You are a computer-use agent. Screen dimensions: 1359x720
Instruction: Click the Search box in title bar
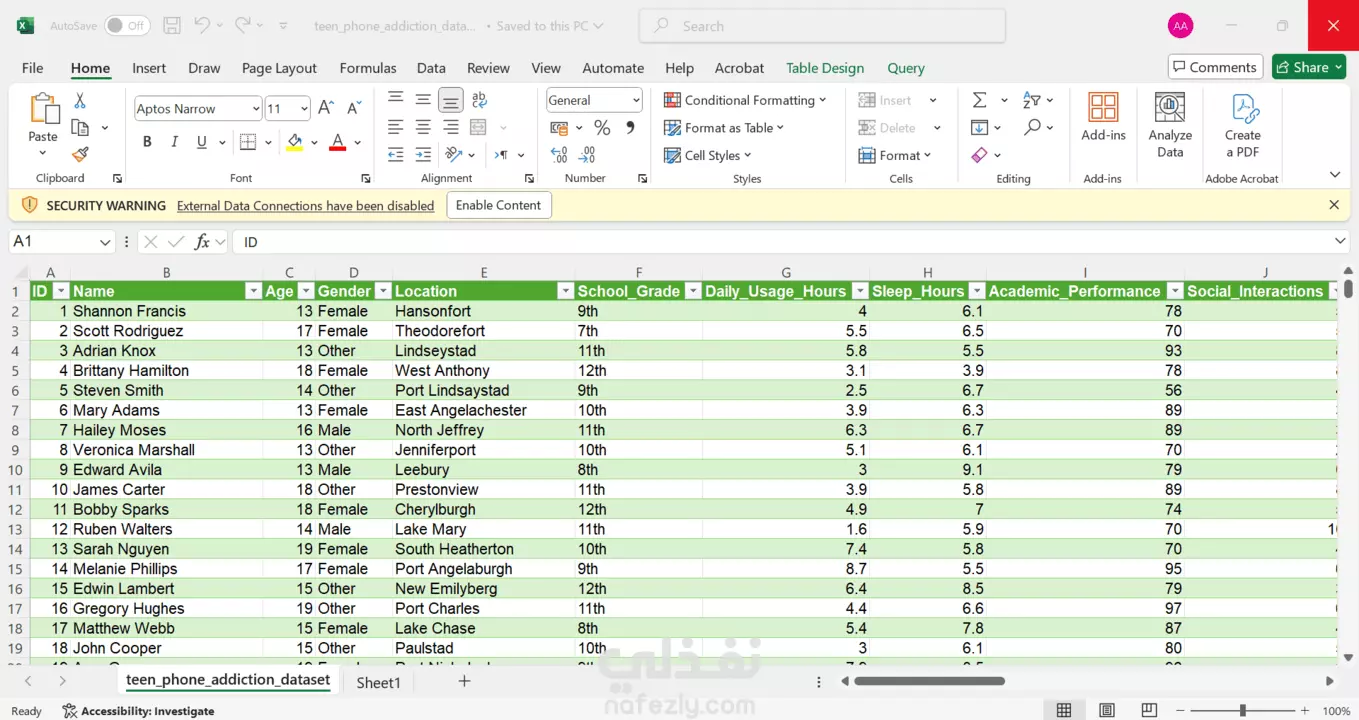(822, 26)
